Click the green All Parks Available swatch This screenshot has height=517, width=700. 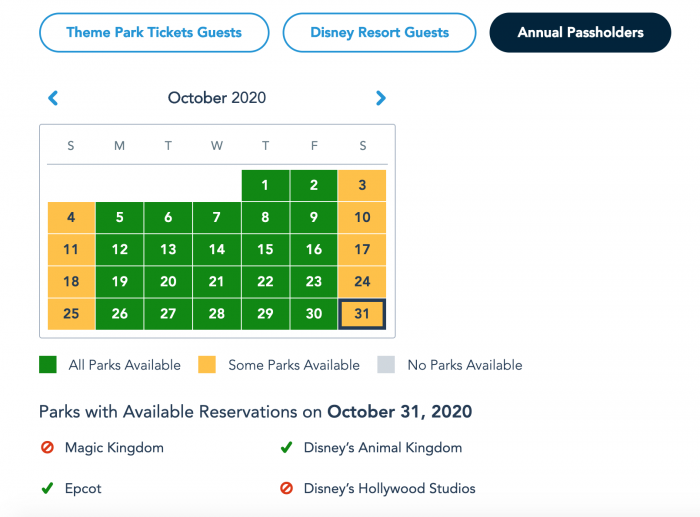coord(48,364)
